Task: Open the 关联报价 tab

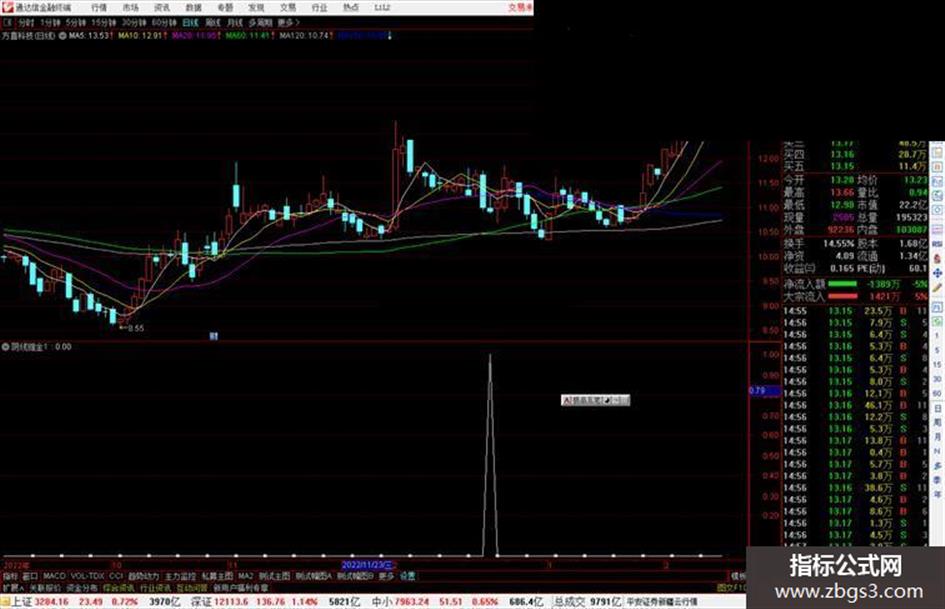Action: pyautogui.click(x=45, y=587)
